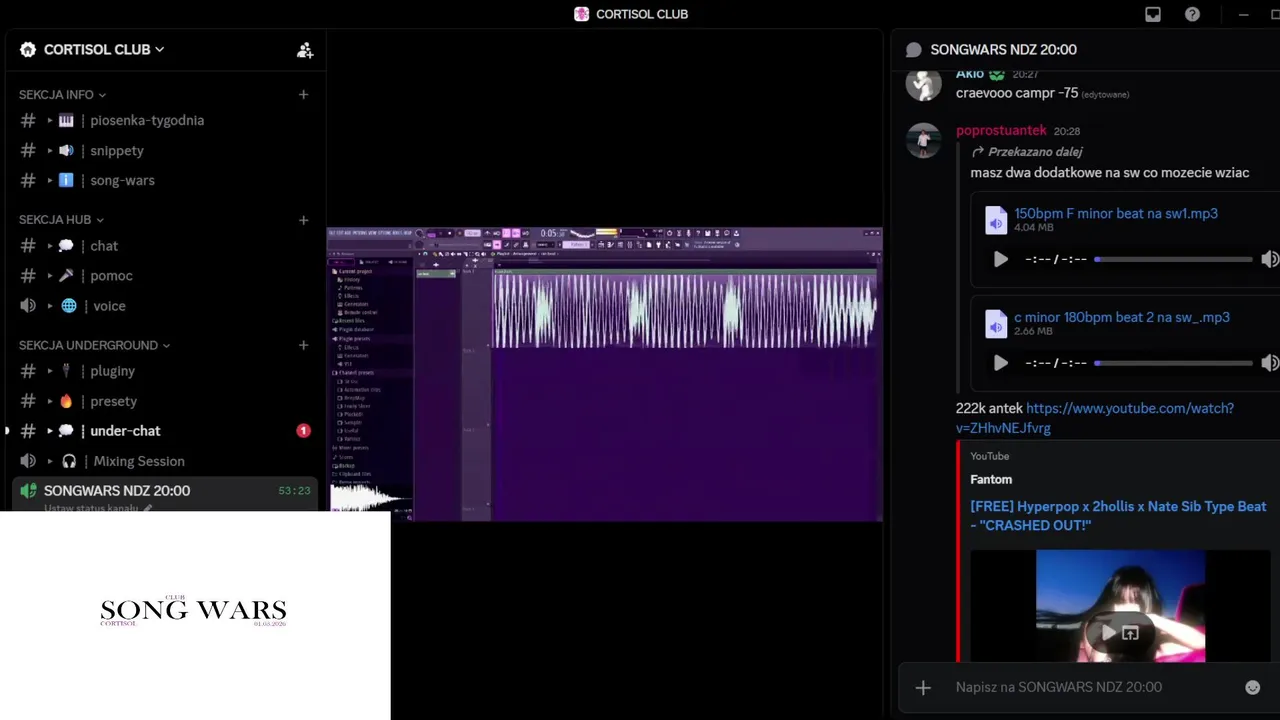Click the 'YouTube' embed provider label
Image resolution: width=1280 pixels, height=720 pixels.
tap(990, 457)
